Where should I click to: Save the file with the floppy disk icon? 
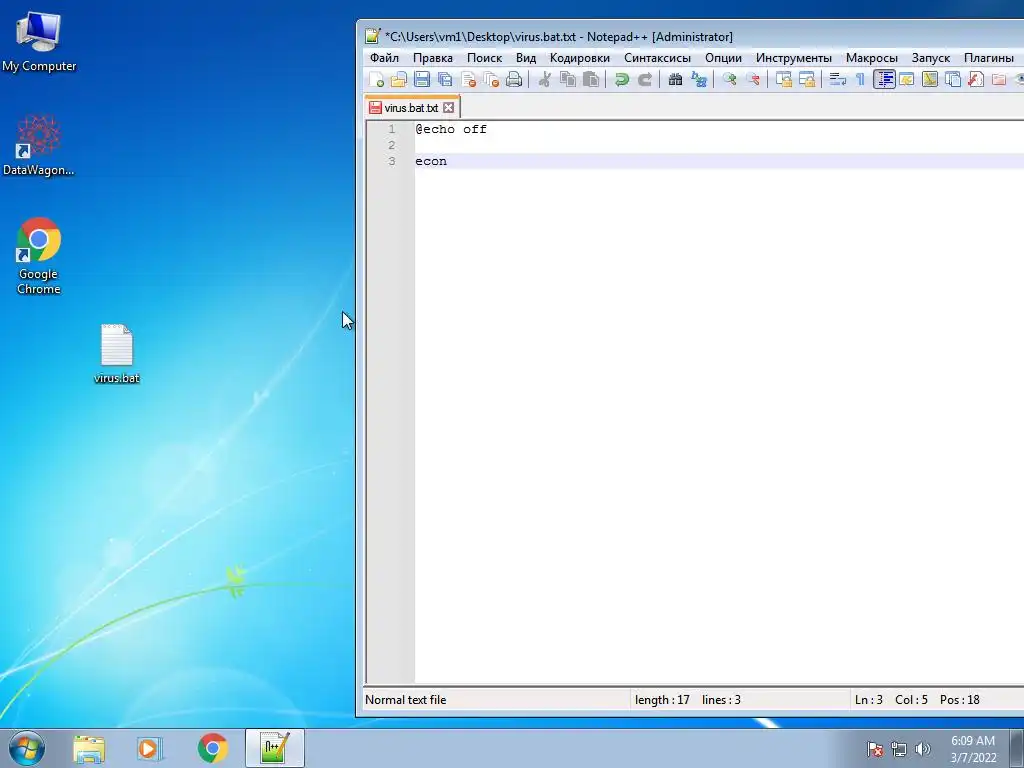(x=422, y=80)
